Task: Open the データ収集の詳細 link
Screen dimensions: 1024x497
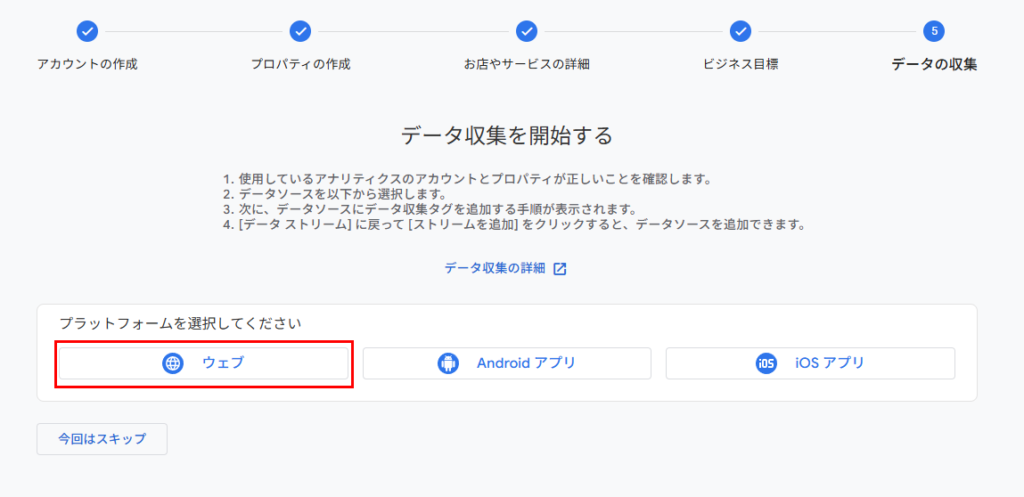Action: tap(495, 268)
